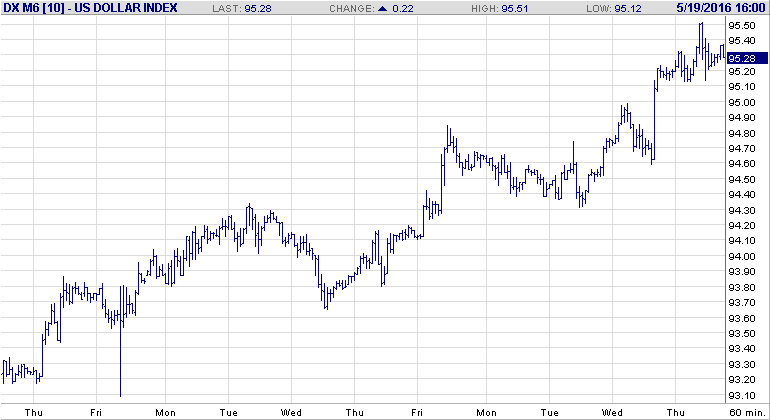The image size is (770, 420).
Task: Click the 5/19/2016 16:00 date stamp
Action: 714,8
